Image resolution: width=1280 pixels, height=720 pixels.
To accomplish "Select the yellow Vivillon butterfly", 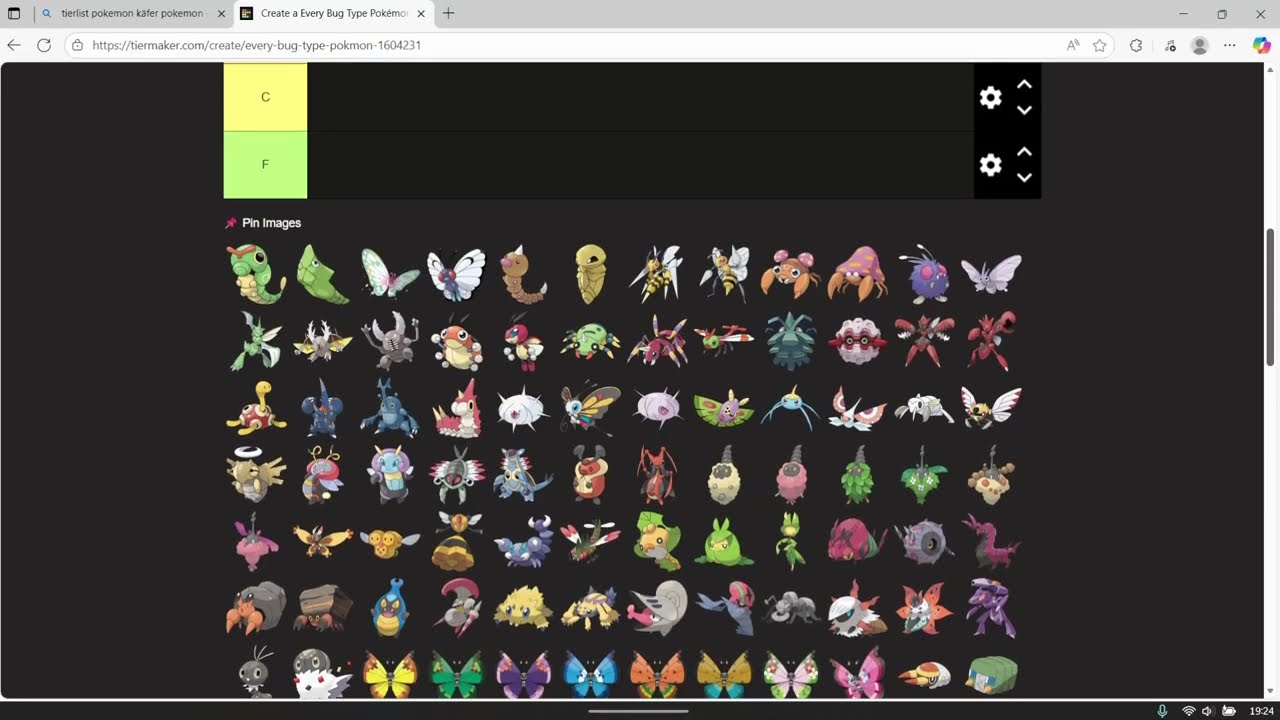I will (x=390, y=674).
